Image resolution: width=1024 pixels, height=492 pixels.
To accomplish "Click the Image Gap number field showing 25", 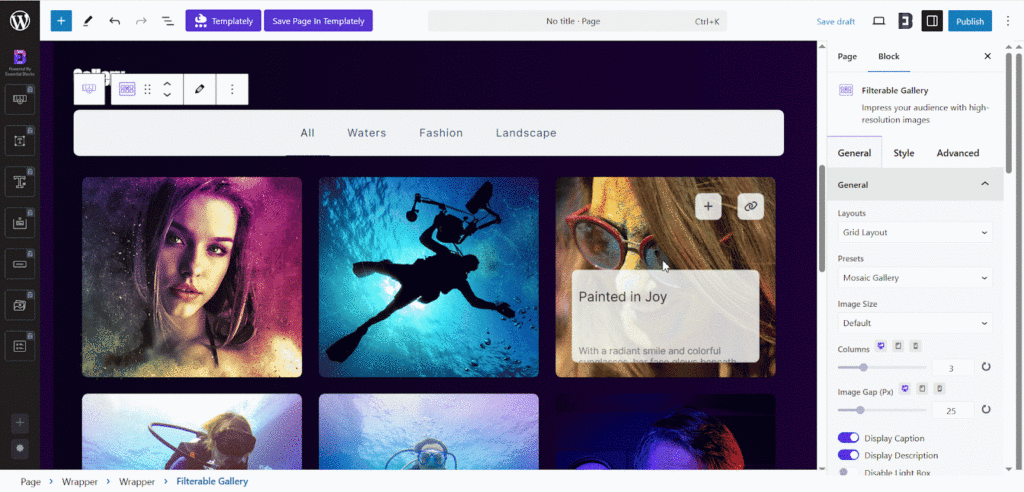I will coord(953,410).
